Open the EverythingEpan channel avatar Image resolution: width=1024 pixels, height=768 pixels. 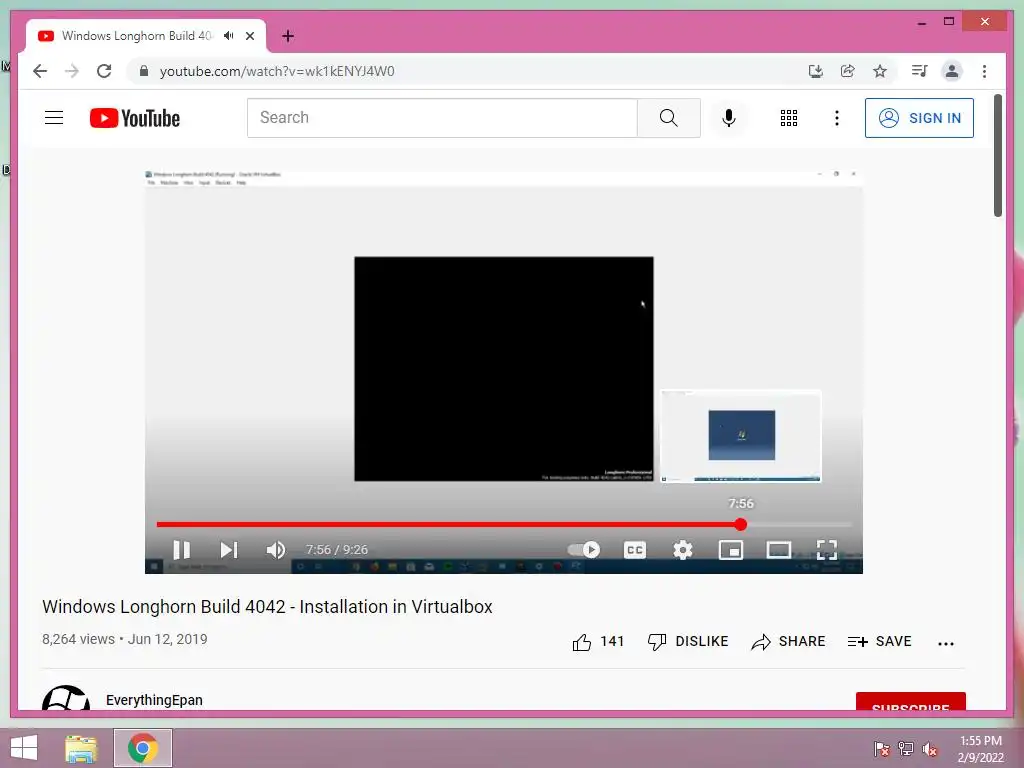(66, 699)
